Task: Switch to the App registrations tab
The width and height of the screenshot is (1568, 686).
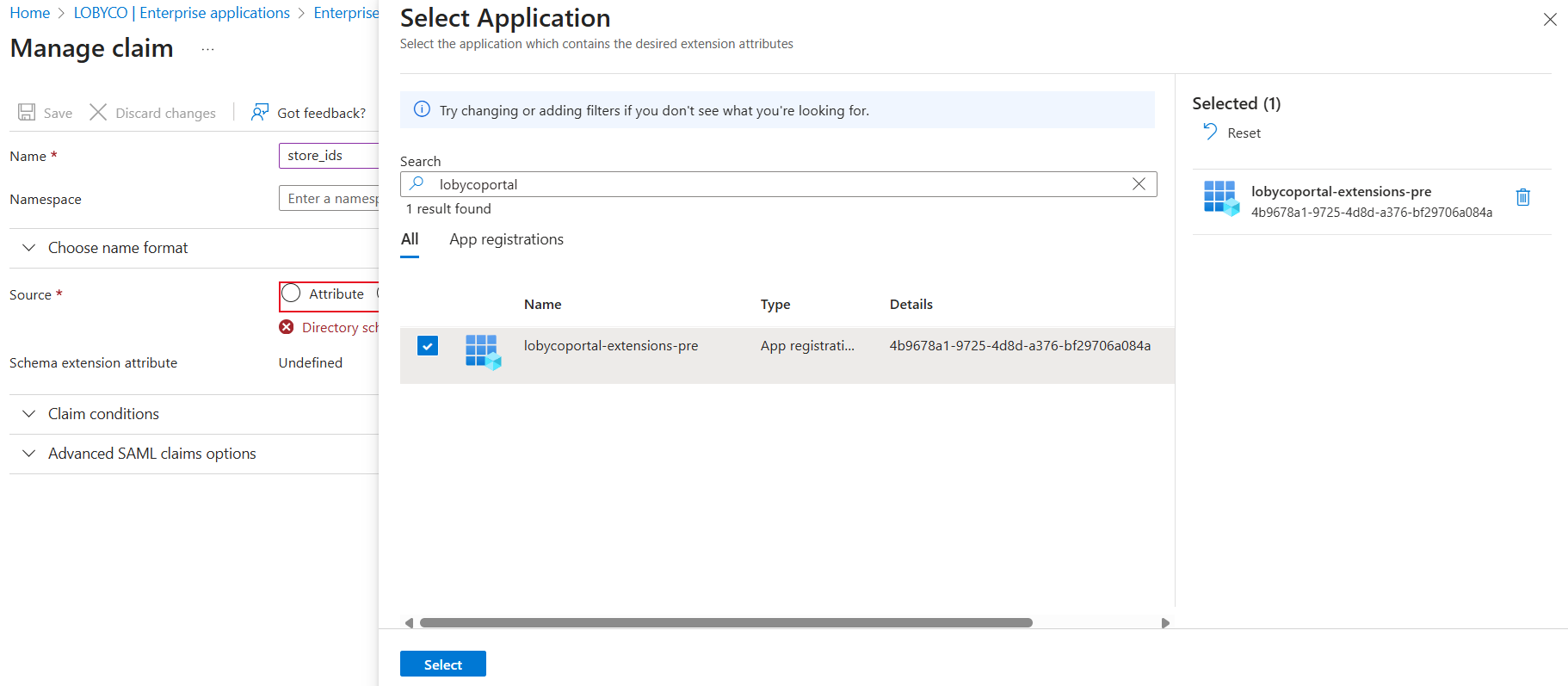Action: (506, 239)
